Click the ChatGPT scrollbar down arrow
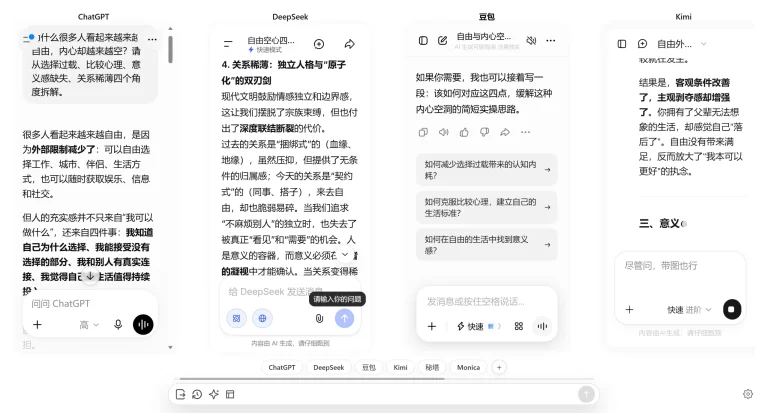Screen dimensions: 768x413 click(x=170, y=347)
